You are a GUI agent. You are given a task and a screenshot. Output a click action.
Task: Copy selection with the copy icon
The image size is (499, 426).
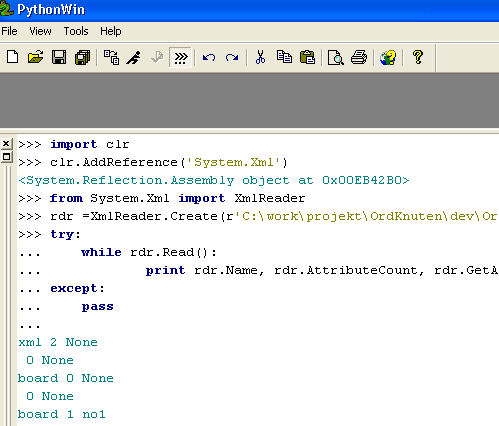pyautogui.click(x=284, y=57)
